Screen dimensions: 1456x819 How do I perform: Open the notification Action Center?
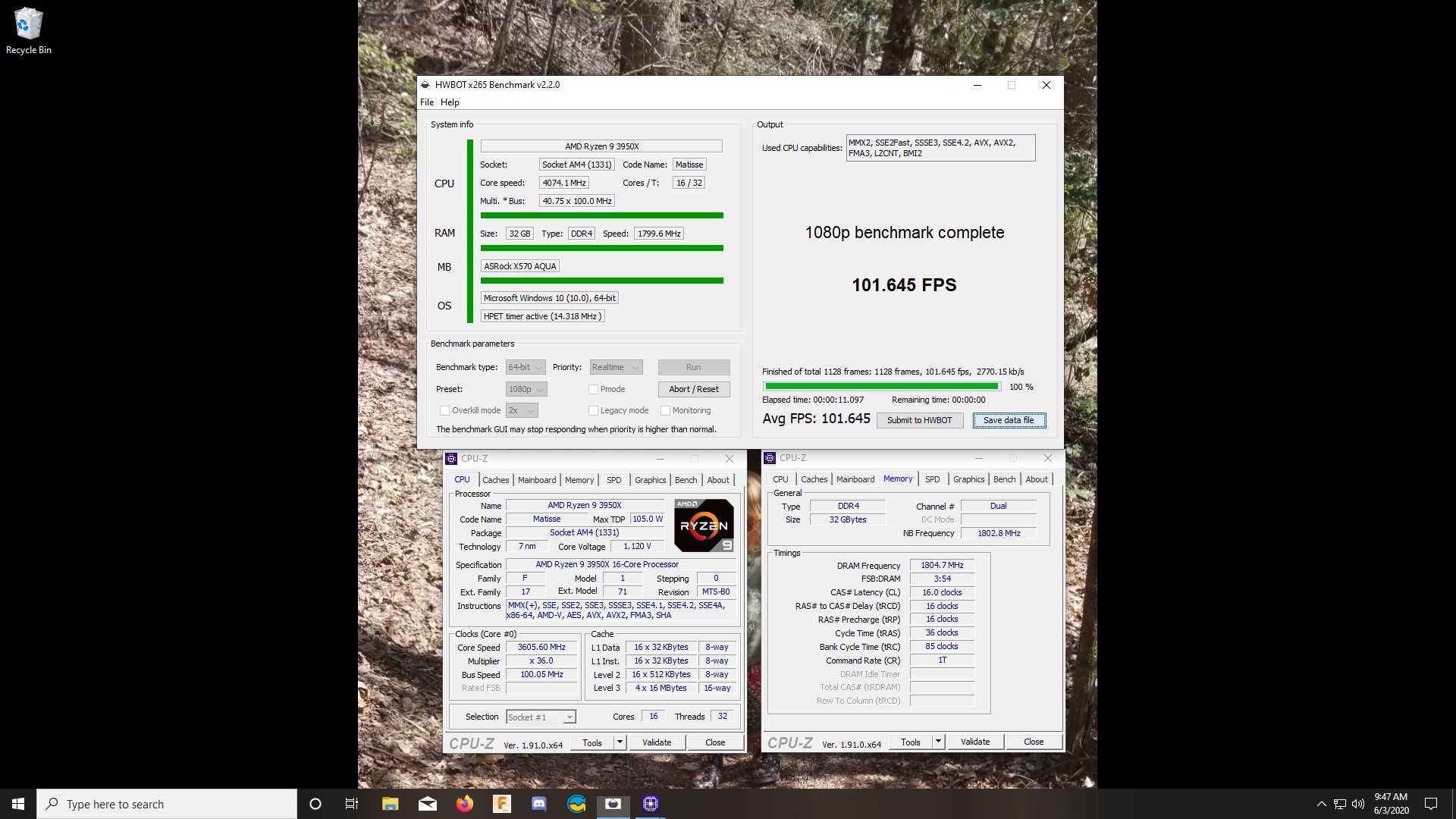tap(1431, 804)
